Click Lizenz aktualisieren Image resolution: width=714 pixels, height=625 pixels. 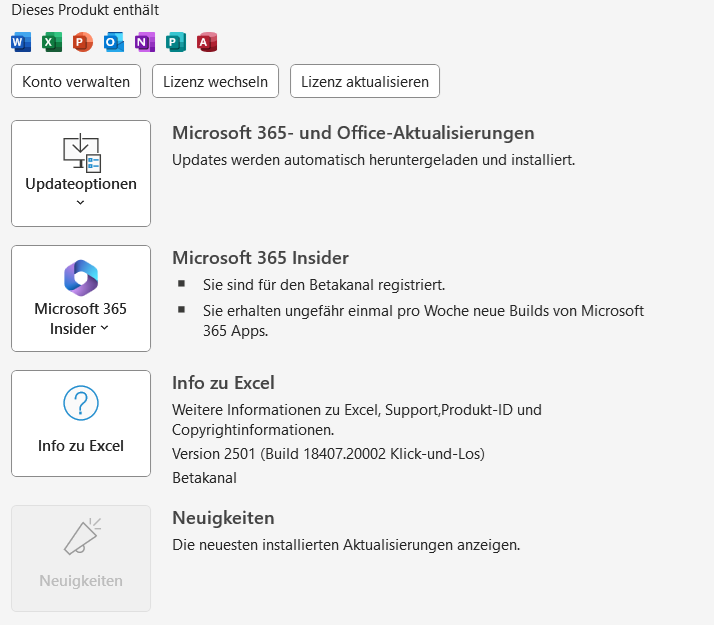365,81
